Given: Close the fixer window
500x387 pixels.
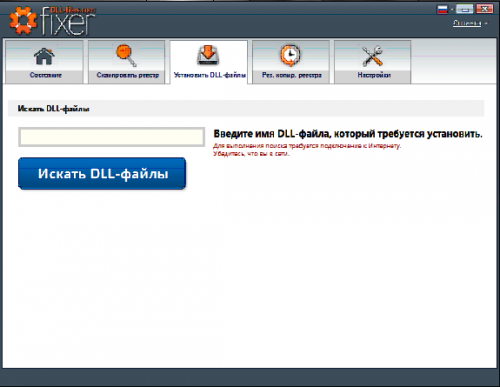Looking at the screenshot, I should click(484, 9).
